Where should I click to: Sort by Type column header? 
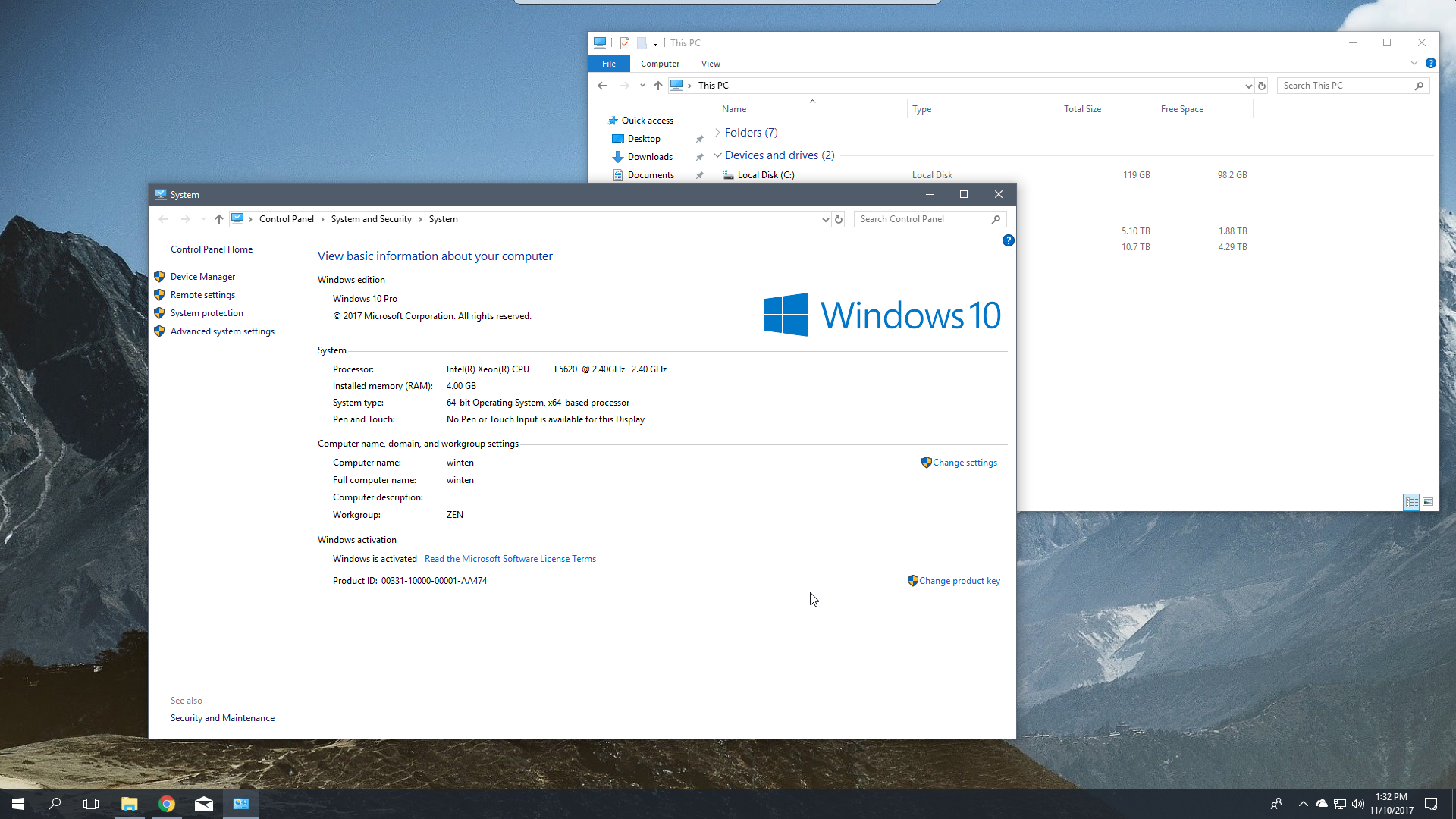[x=921, y=109]
